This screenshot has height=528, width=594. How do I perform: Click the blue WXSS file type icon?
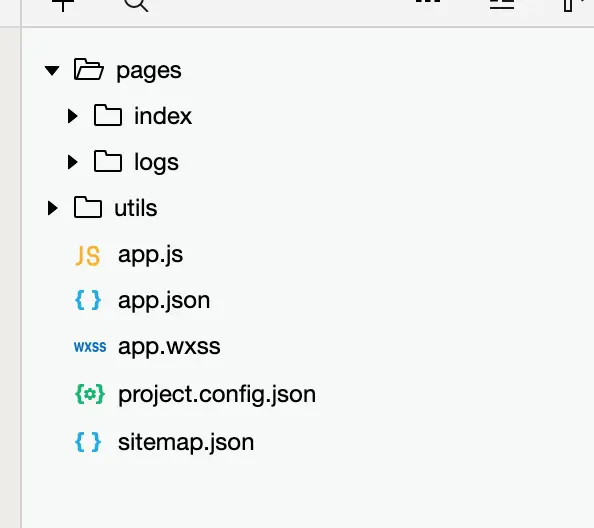tap(90, 347)
